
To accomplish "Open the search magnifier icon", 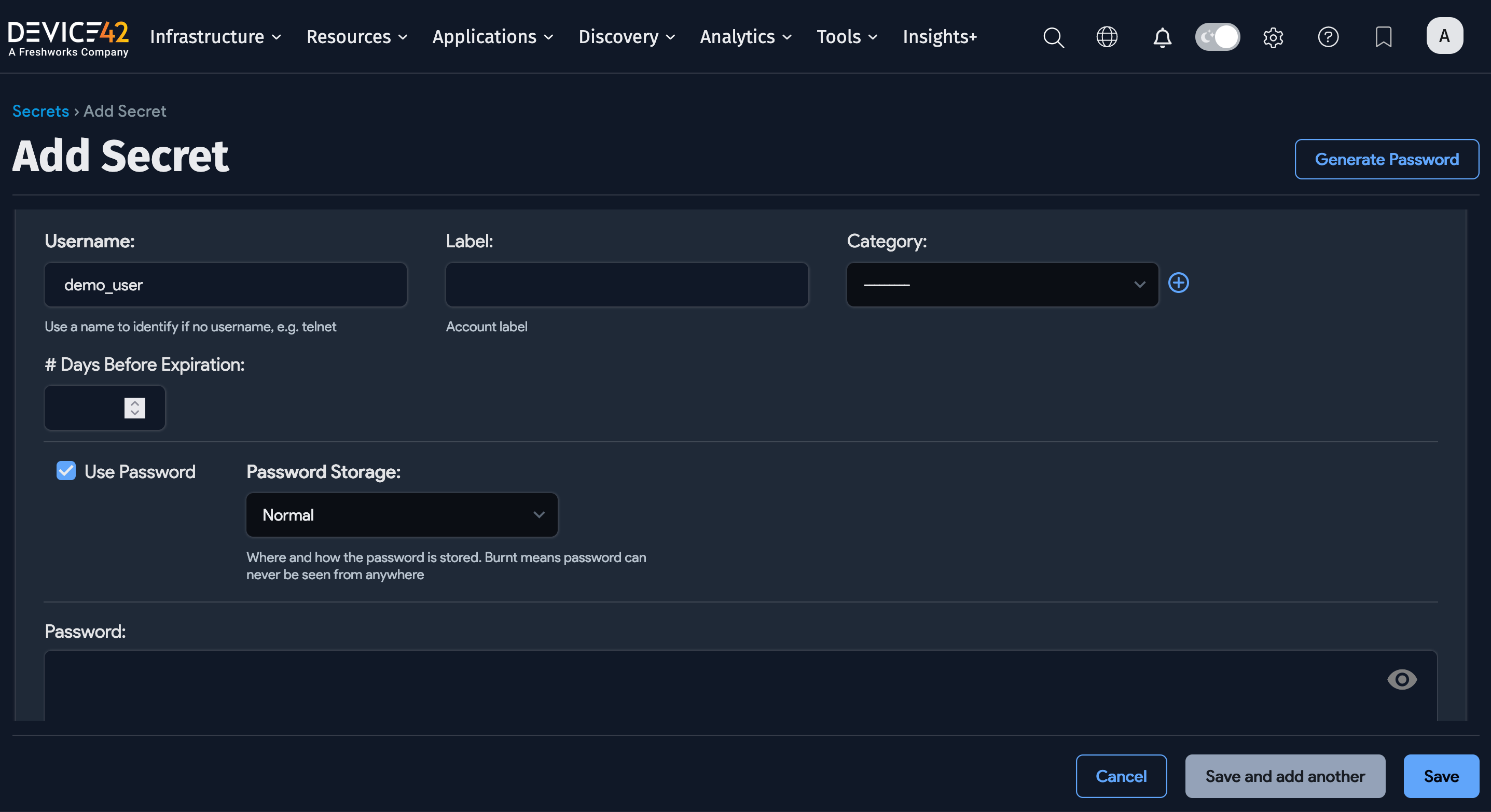I will point(1054,37).
